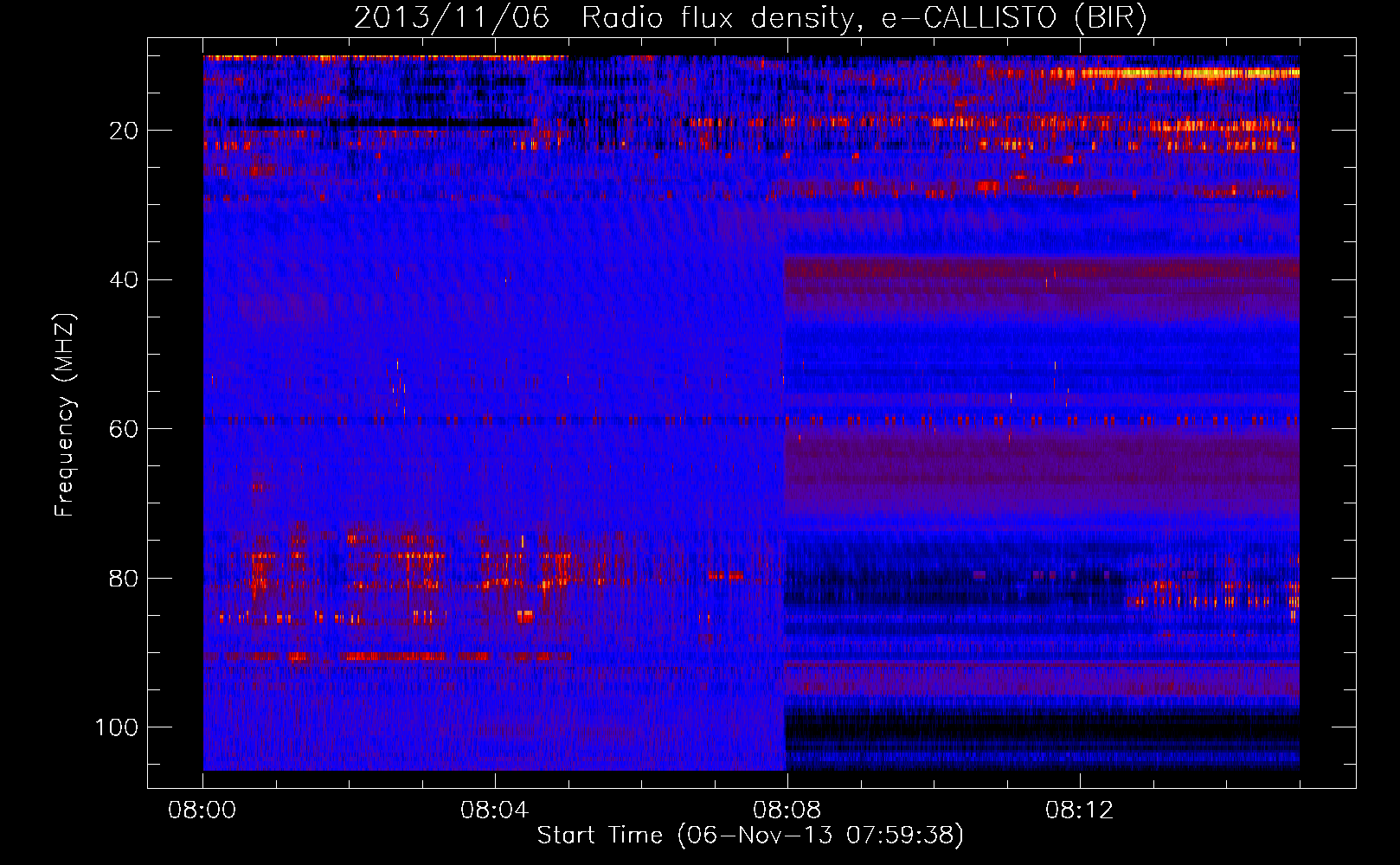1400x865 pixels.
Task: Click the "Start Time (06-Nov-13 07:59:38)" label
Action: pyautogui.click(x=750, y=836)
